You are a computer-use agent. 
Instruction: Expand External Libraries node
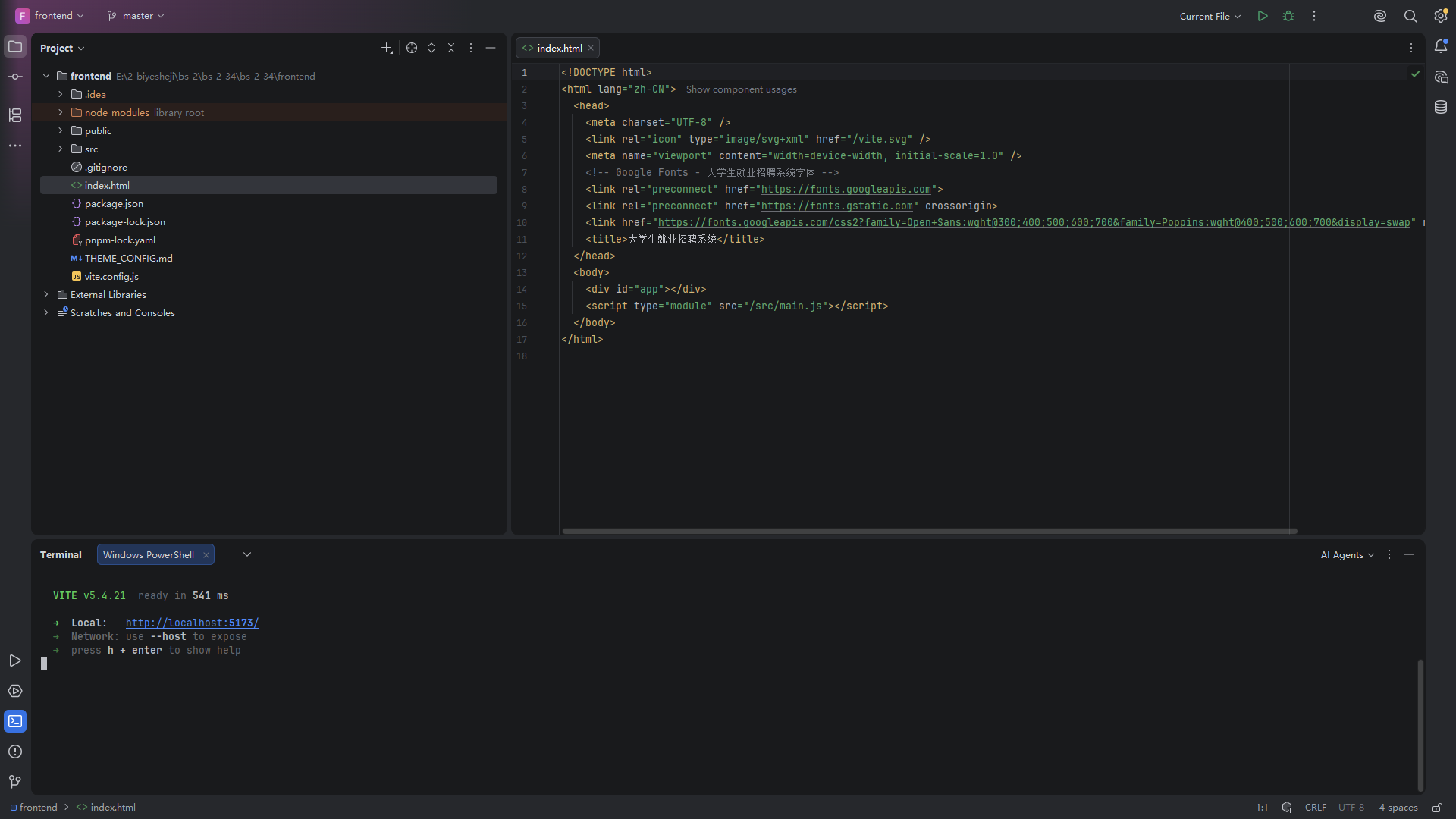(46, 294)
